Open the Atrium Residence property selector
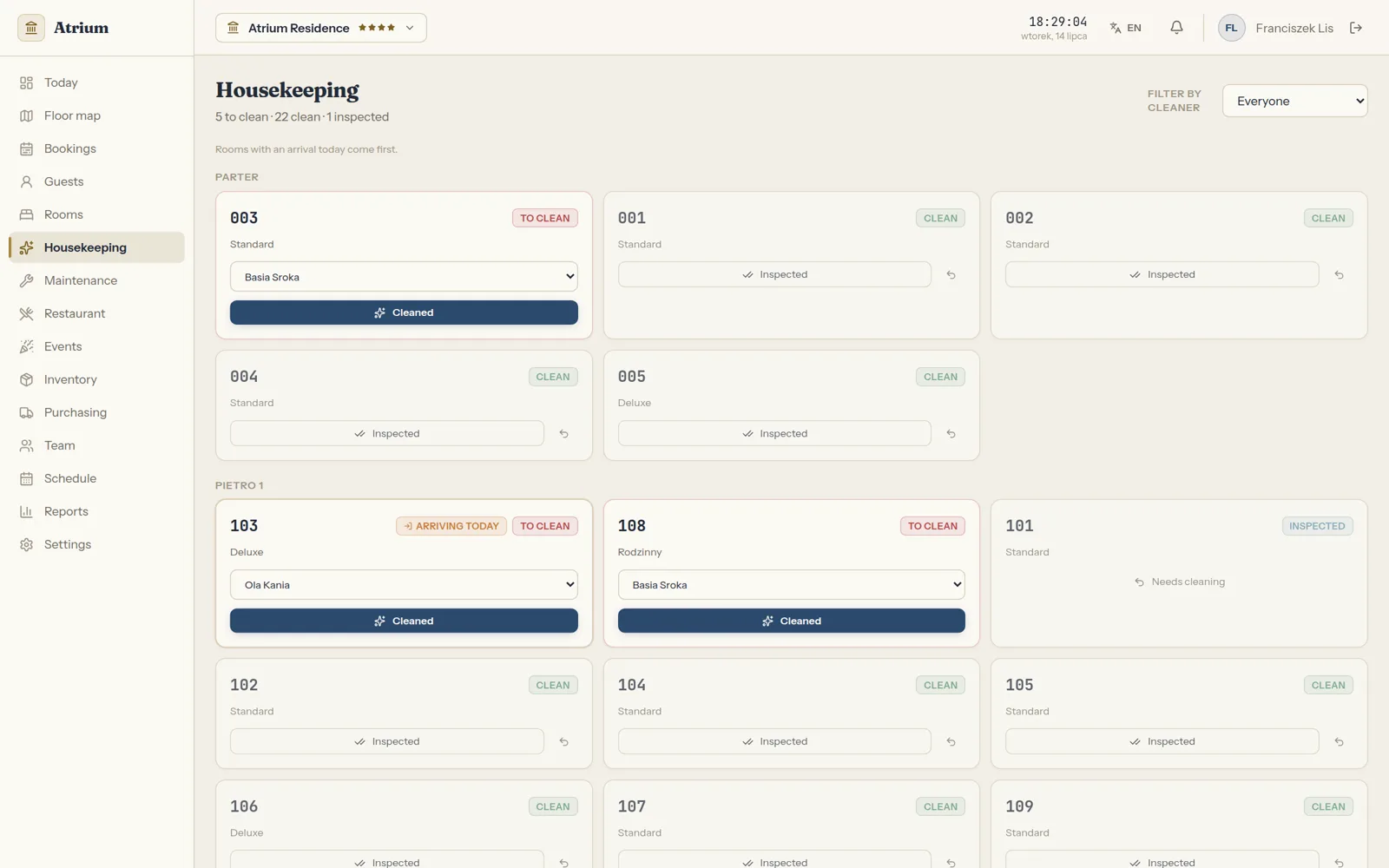 coord(321,28)
